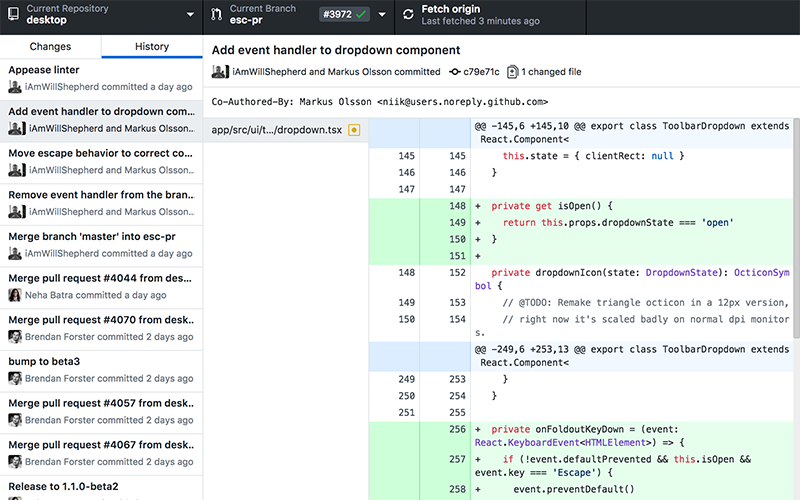This screenshot has height=500, width=800.
Task: Click the repository icon beside desktop
Action: click(x=14, y=14)
